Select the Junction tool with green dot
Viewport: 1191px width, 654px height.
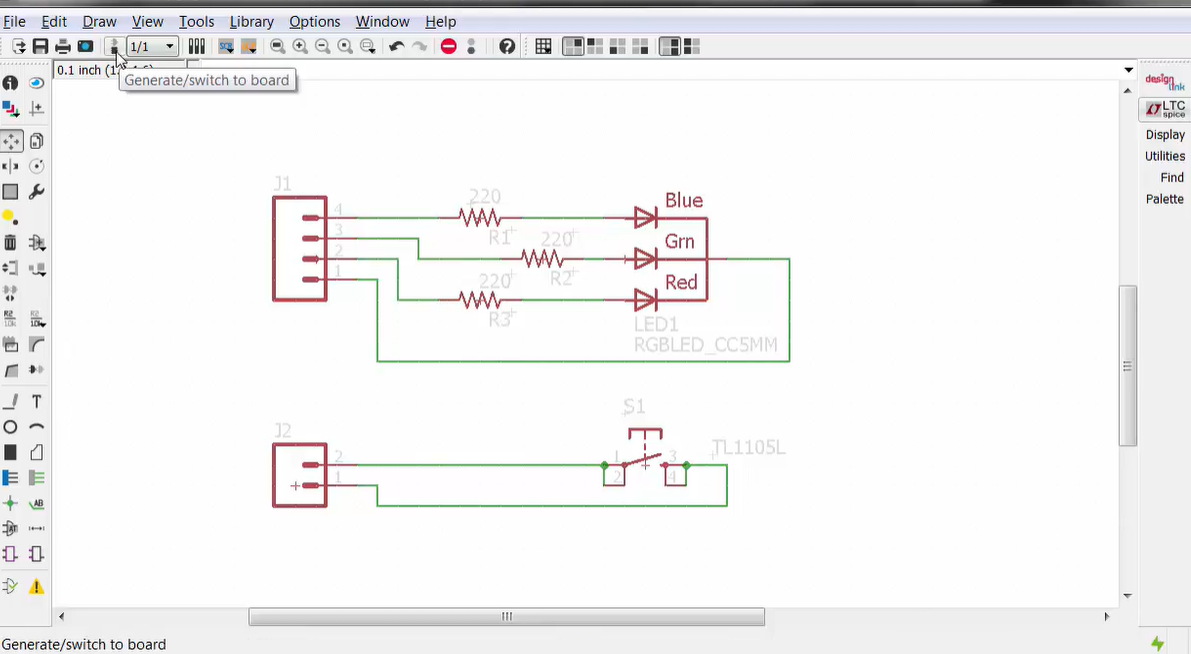pyautogui.click(x=11, y=503)
